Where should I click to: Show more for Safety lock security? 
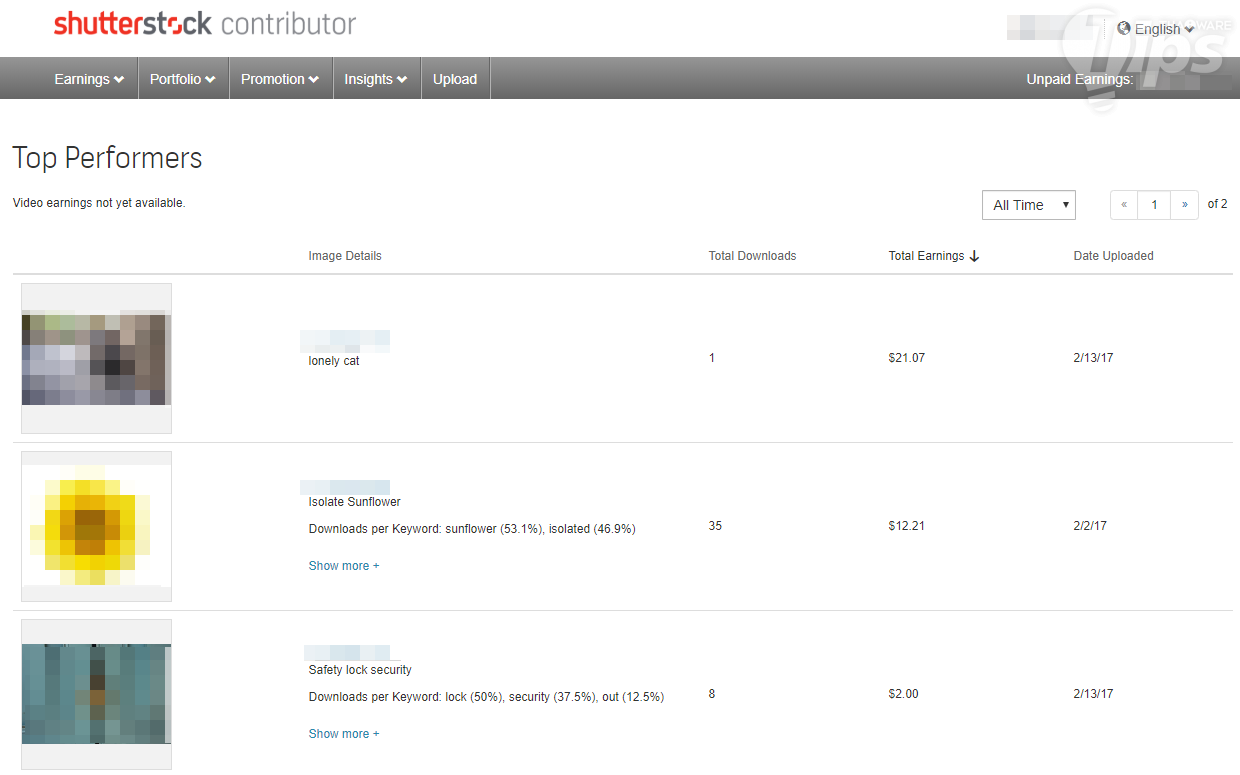coord(344,734)
